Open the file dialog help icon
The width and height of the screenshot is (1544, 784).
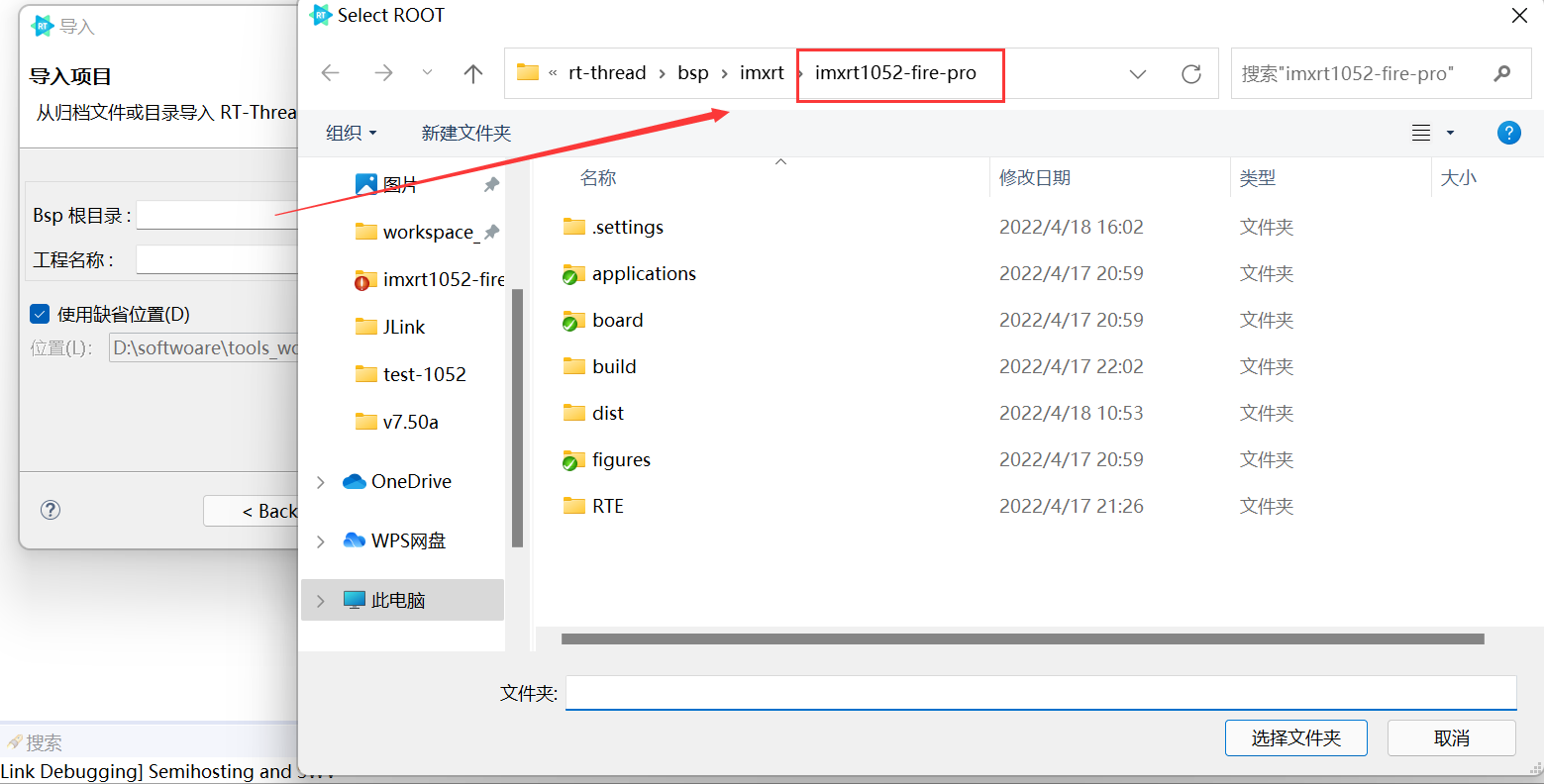pos(1508,133)
